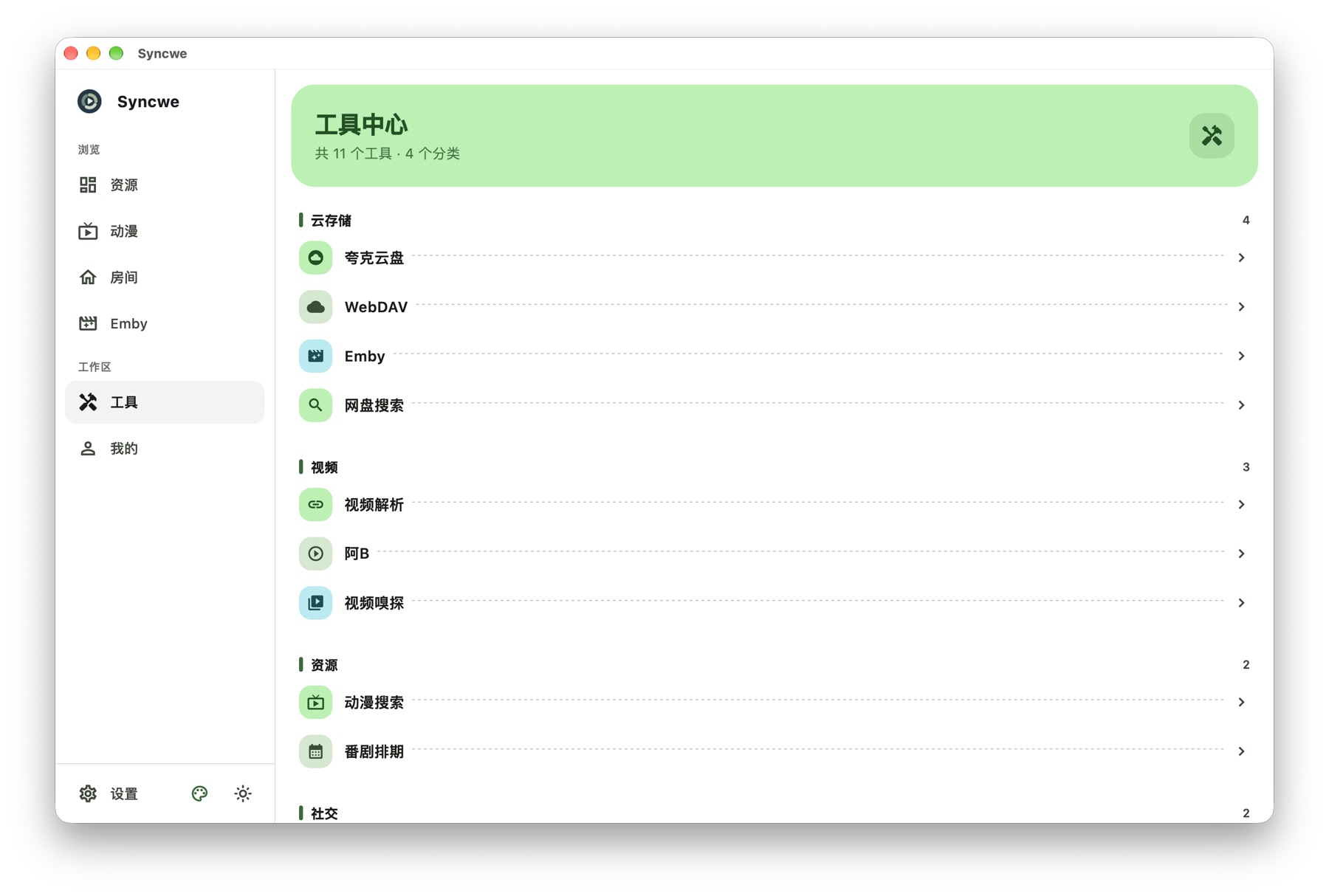
Task: Go to 动漫 in the sidebar
Action: (x=164, y=231)
